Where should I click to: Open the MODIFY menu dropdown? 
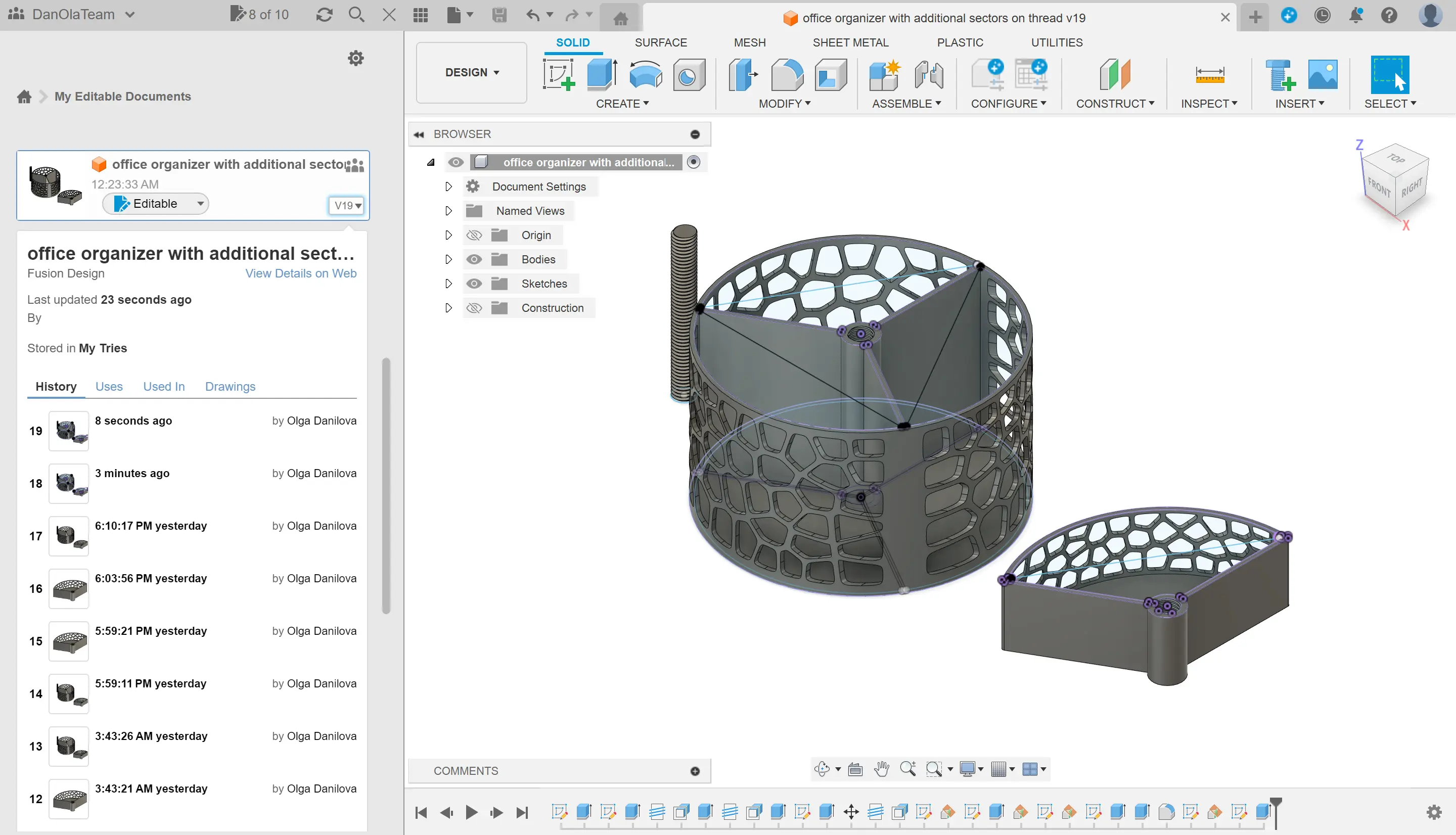coord(784,104)
